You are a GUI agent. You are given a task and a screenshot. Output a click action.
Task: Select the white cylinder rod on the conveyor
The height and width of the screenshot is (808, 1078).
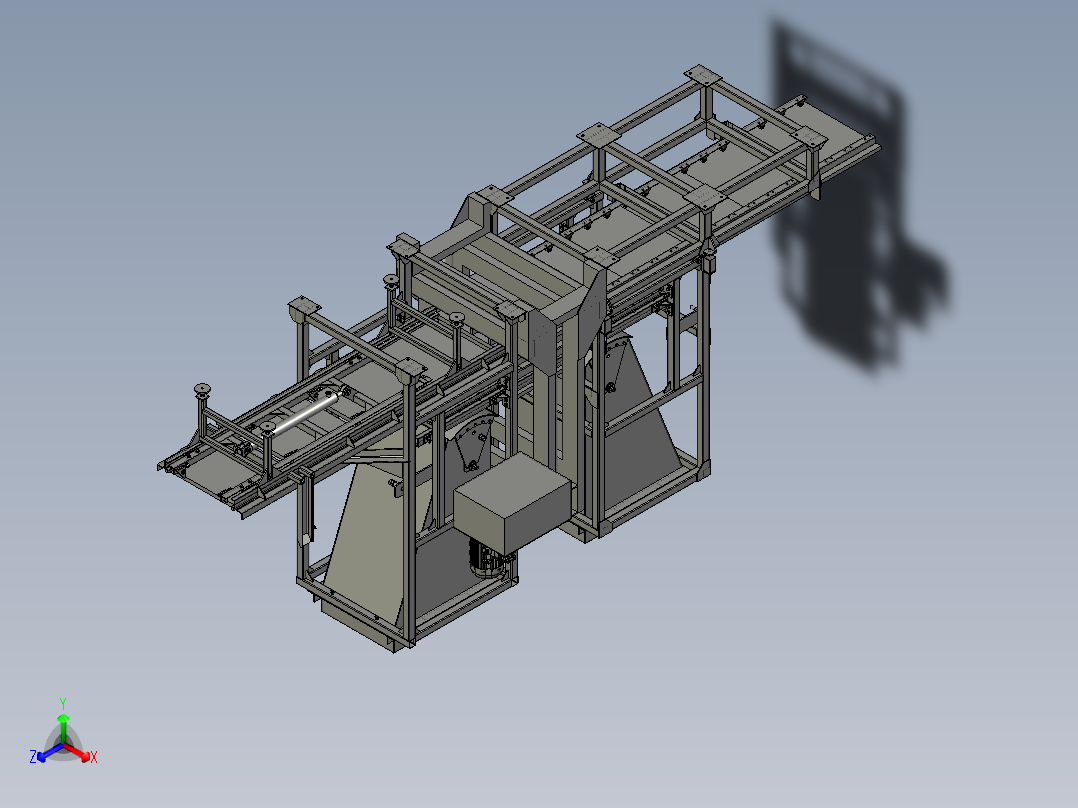tap(305, 413)
